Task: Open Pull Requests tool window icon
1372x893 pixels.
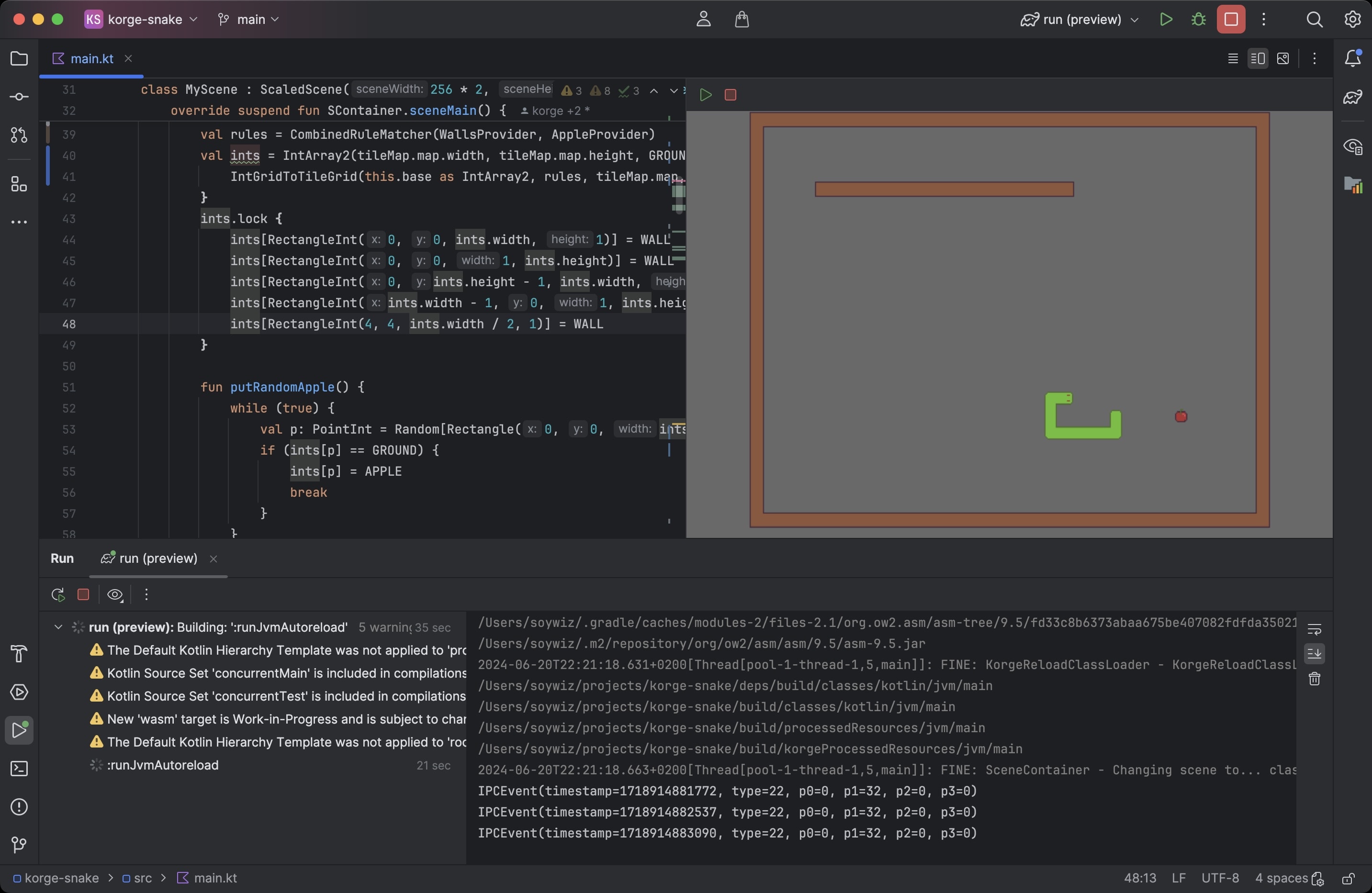Action: [x=19, y=135]
